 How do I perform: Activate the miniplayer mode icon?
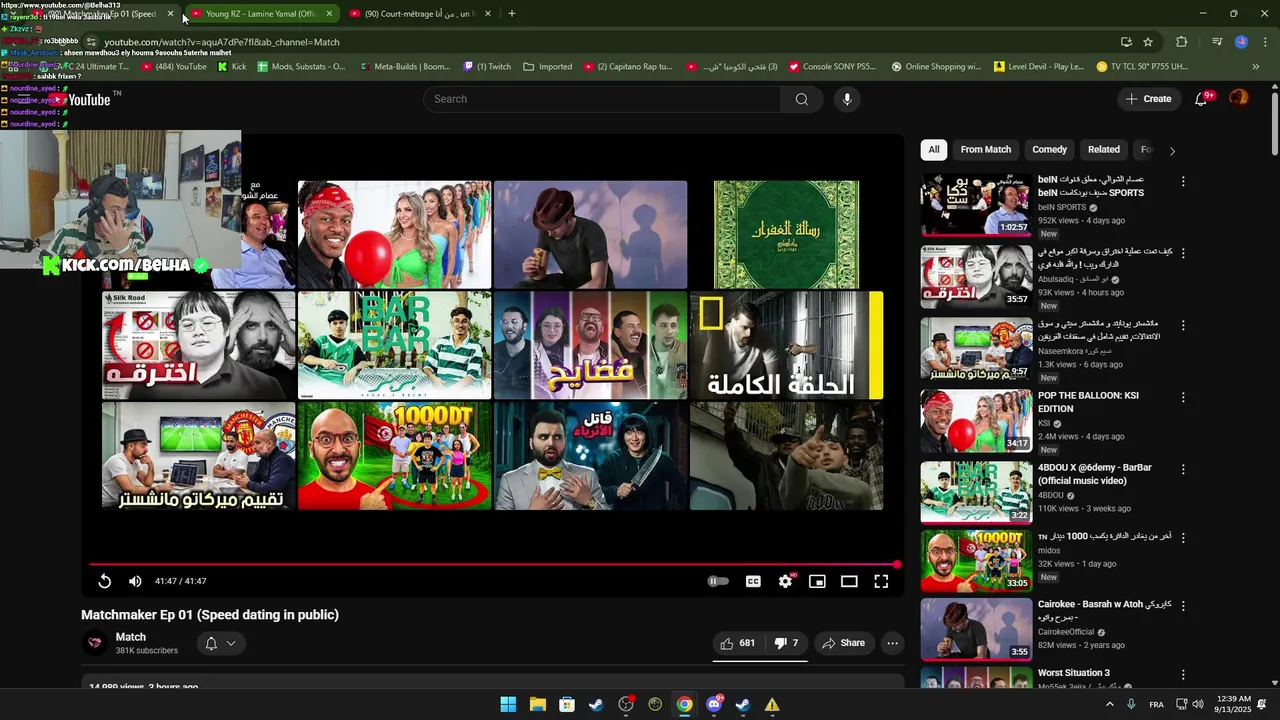pos(817,581)
